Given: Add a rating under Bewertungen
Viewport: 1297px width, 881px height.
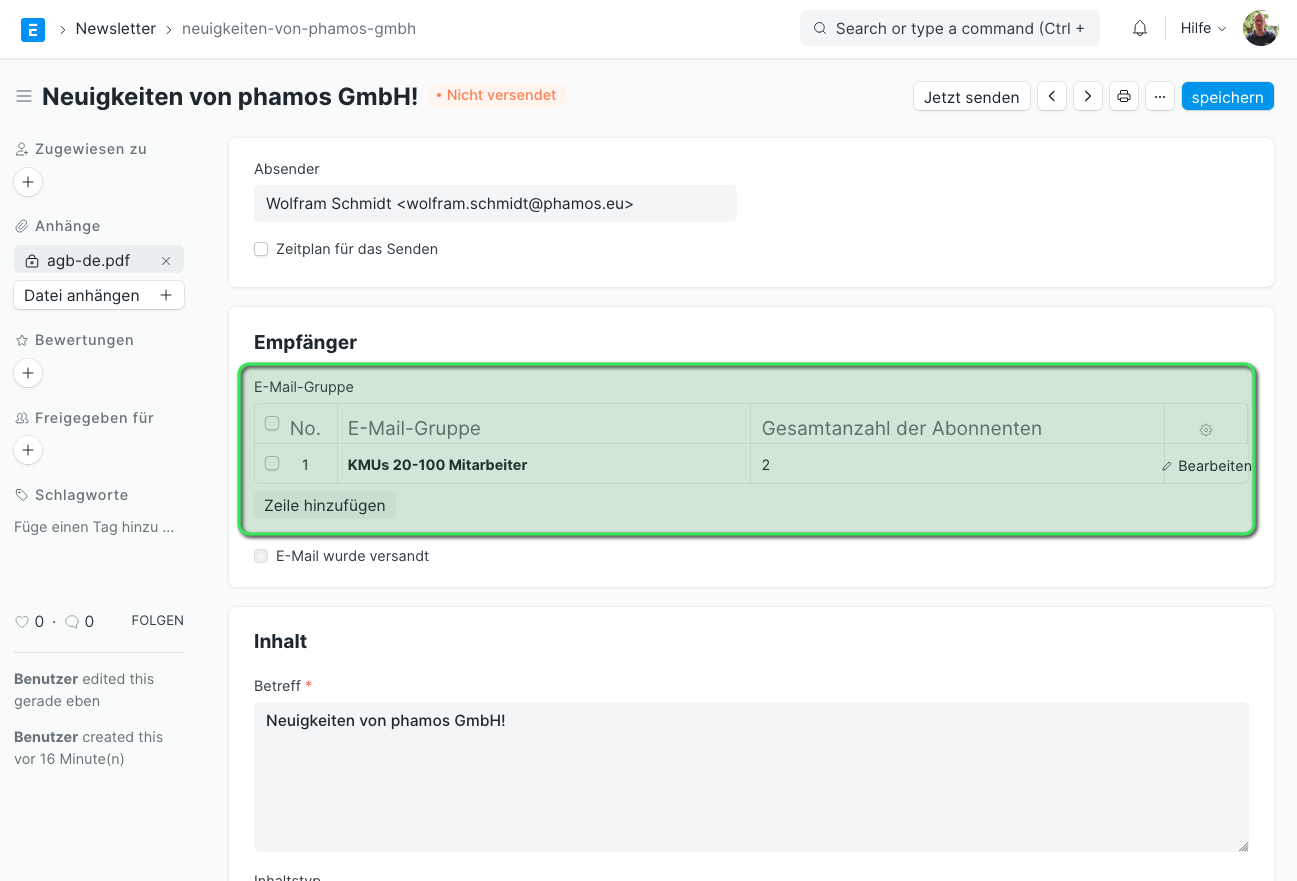Looking at the screenshot, I should point(28,373).
